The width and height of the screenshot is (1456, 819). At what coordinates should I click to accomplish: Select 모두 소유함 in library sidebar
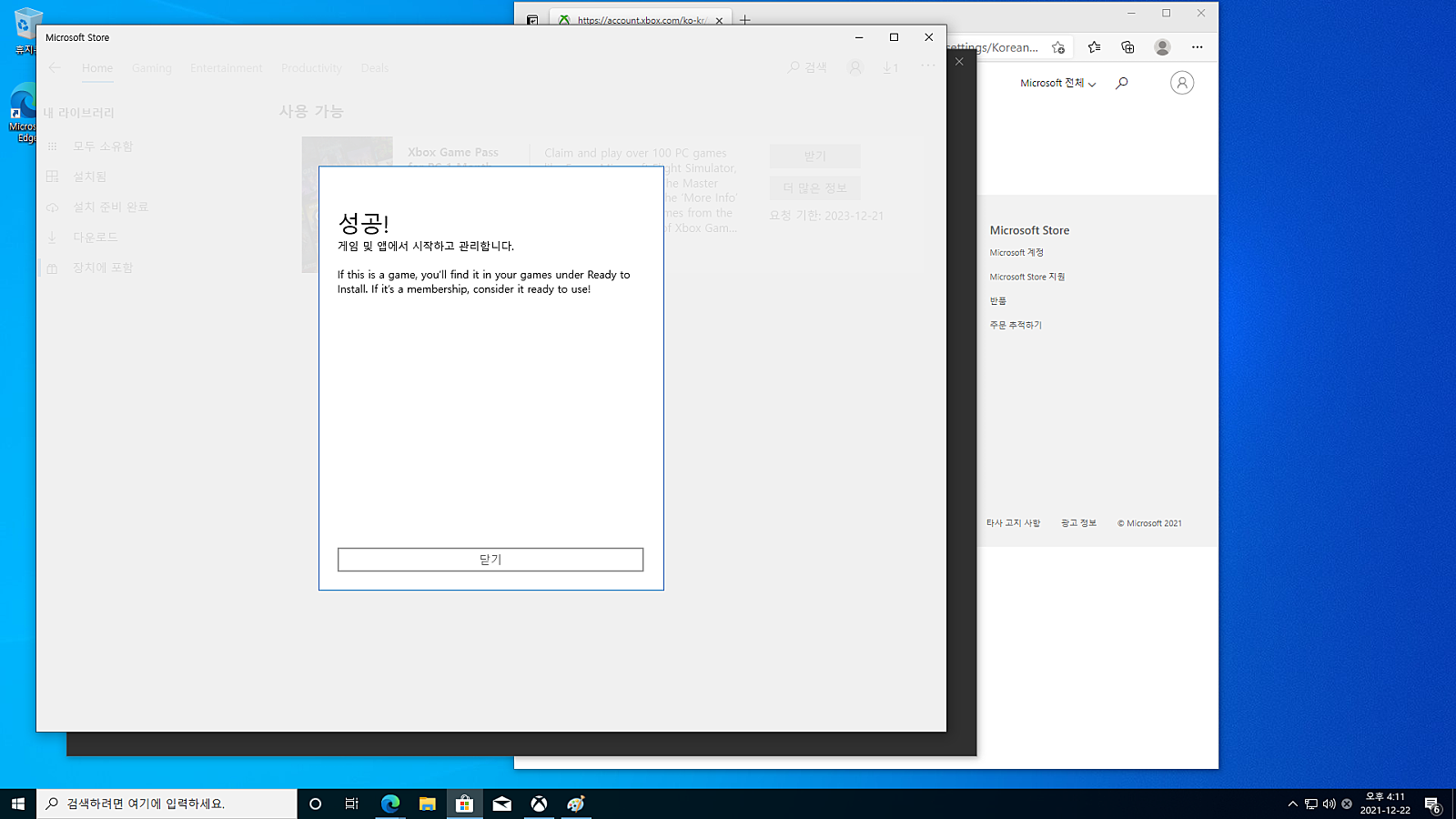(103, 146)
